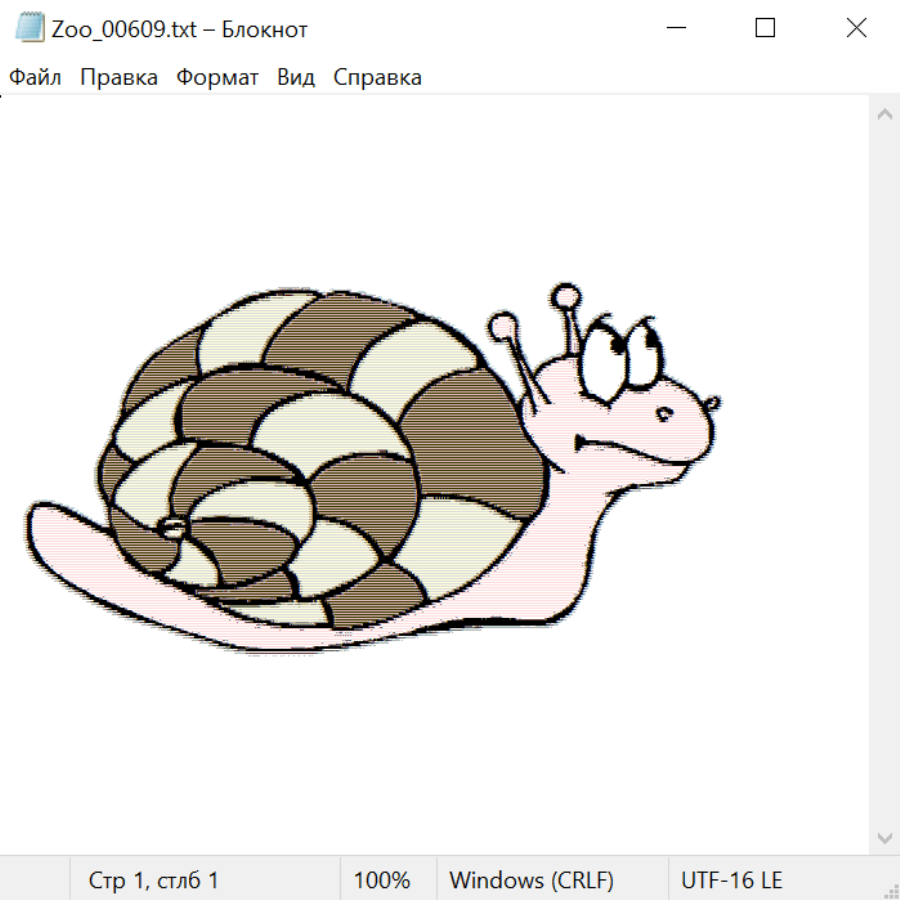
Task: Maximize the Notepad window
Action: tap(765, 28)
